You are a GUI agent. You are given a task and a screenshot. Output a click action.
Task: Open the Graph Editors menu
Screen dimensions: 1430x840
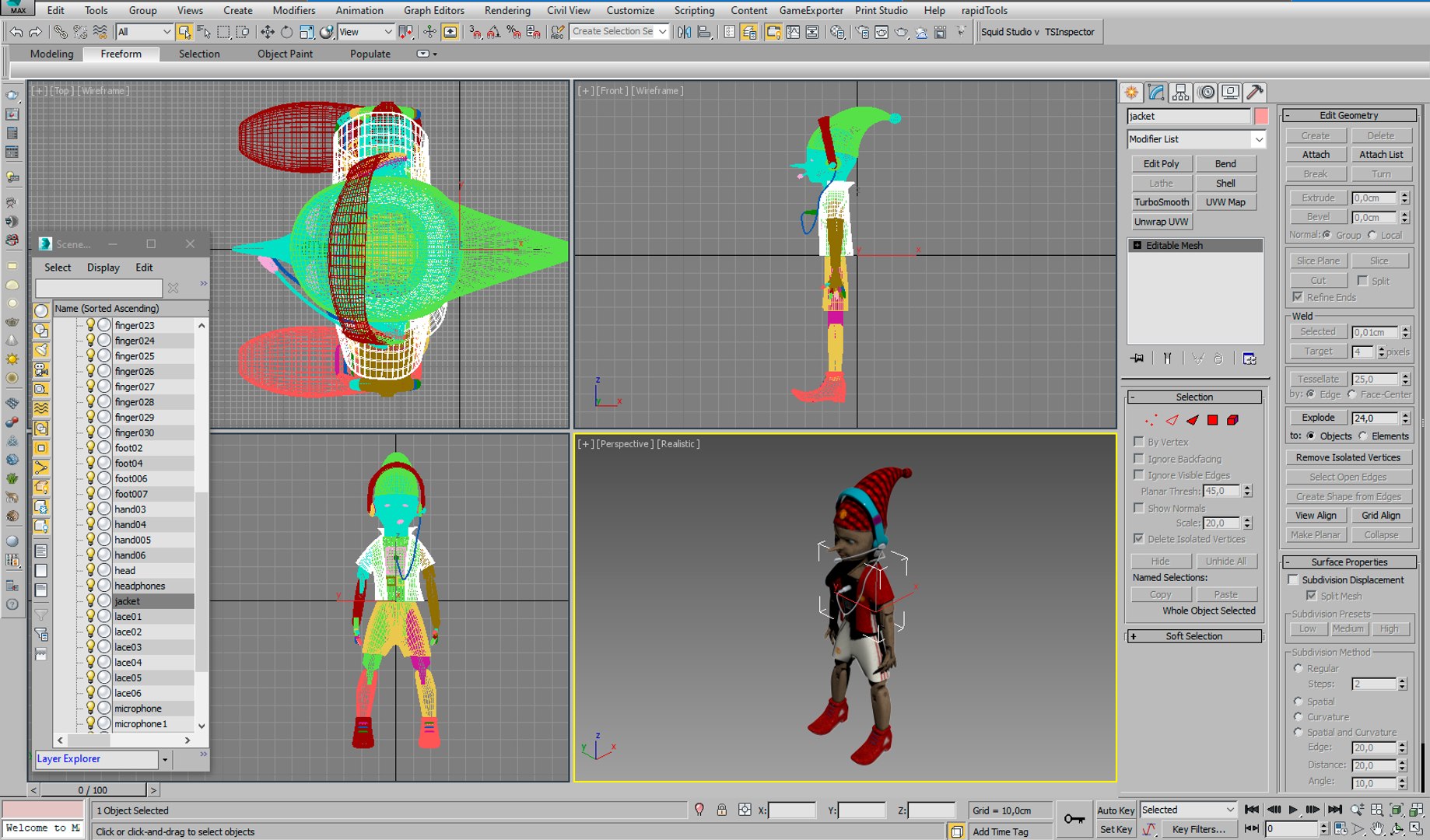tap(433, 10)
